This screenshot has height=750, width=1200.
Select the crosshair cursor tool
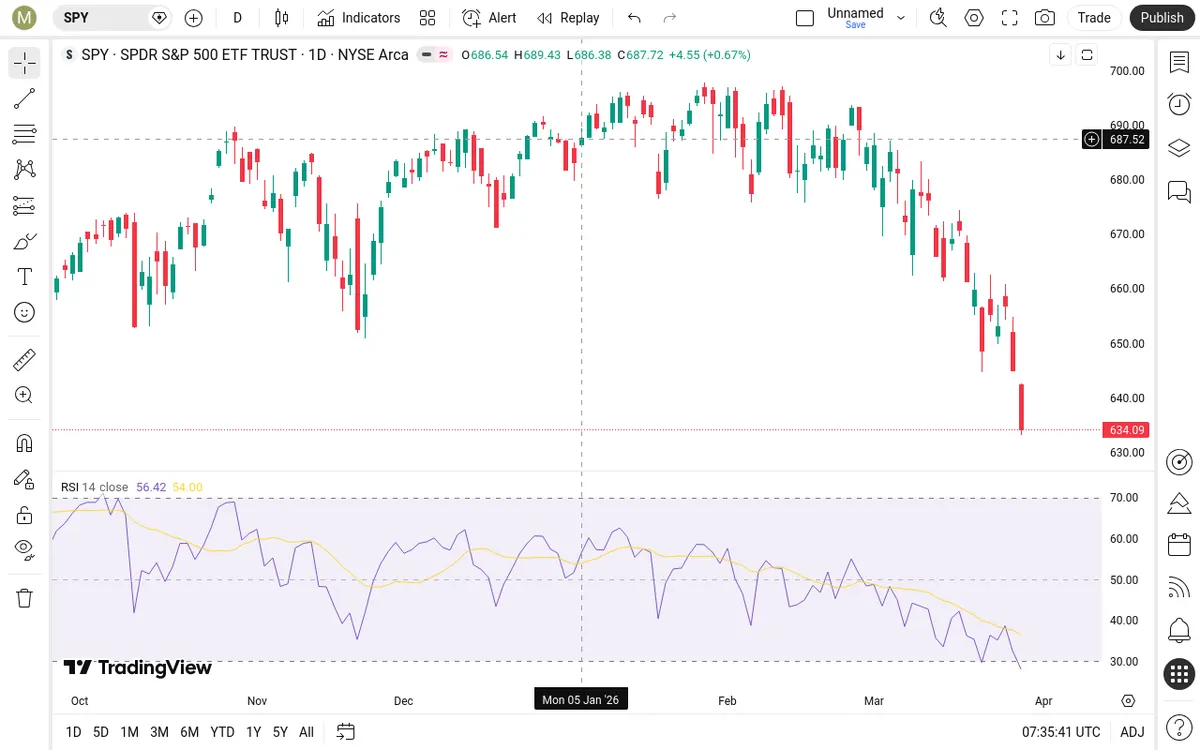(x=25, y=64)
